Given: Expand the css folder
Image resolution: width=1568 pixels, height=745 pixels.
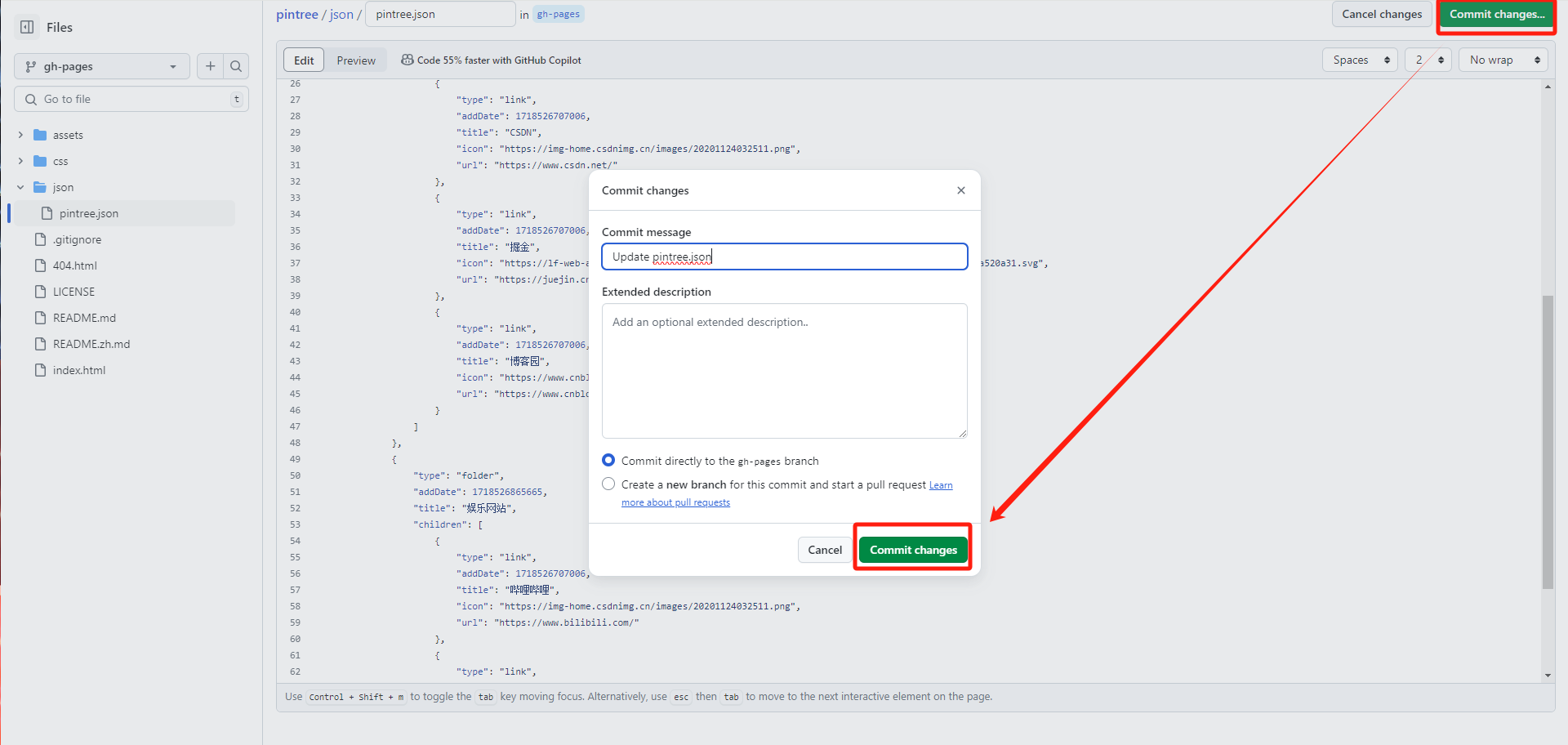Looking at the screenshot, I should coord(20,161).
